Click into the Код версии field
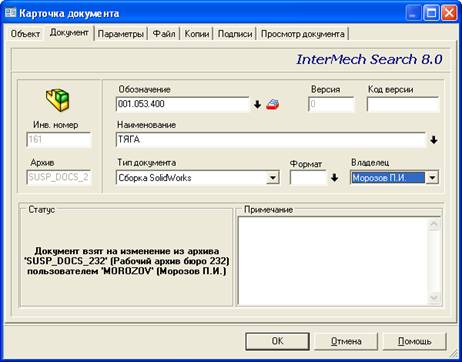 click(x=403, y=105)
